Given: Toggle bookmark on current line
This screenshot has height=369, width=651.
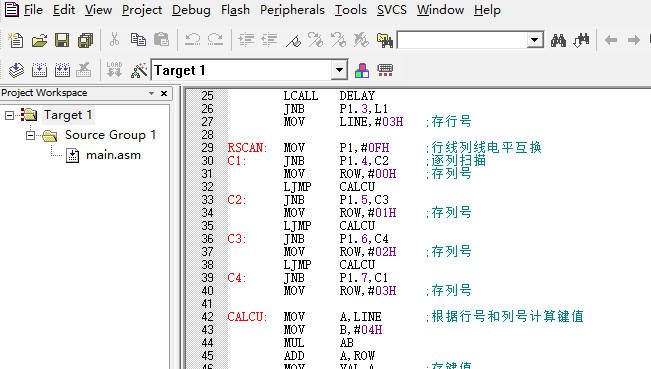Looking at the screenshot, I should [x=293, y=40].
